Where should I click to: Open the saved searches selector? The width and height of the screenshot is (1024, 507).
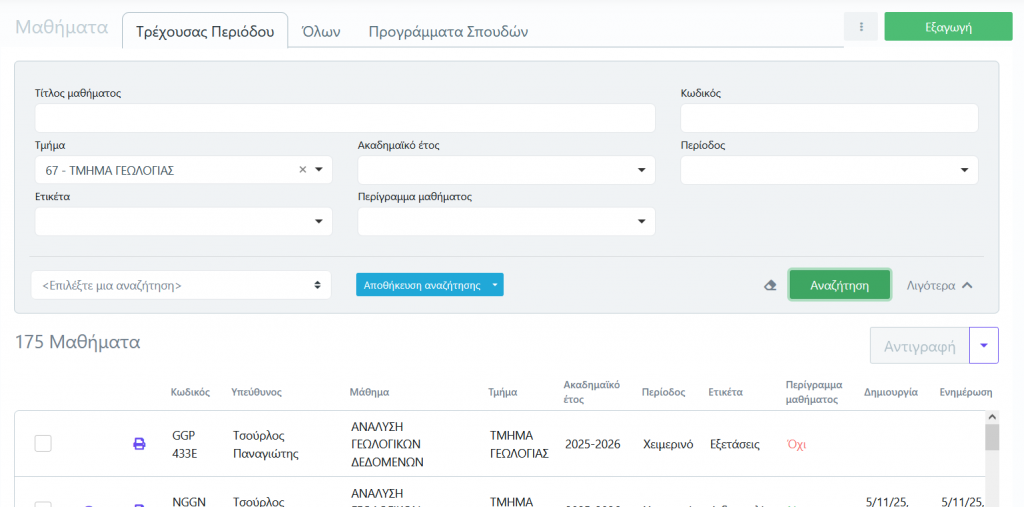(181, 285)
